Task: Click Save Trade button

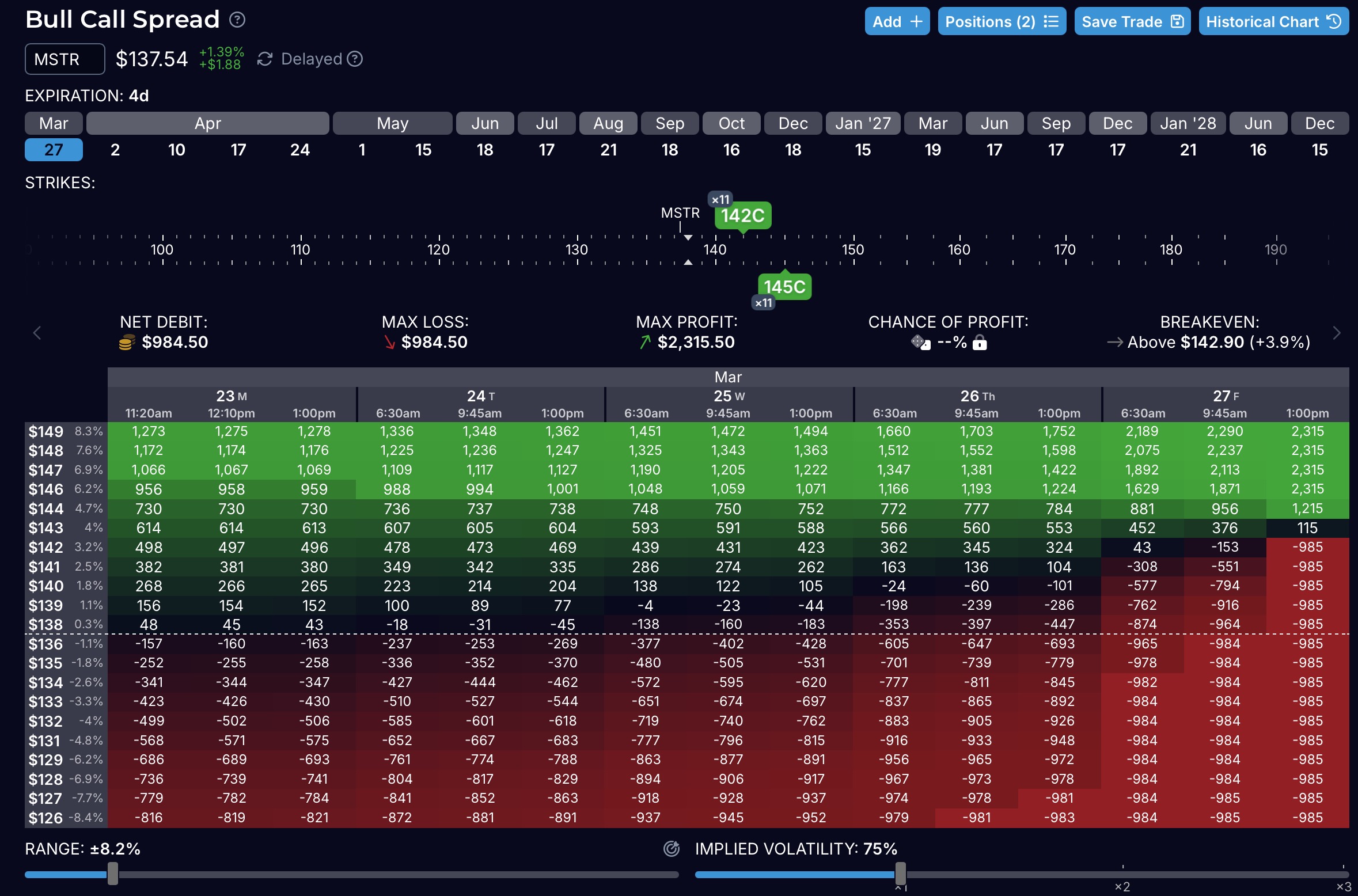Action: (x=1132, y=22)
